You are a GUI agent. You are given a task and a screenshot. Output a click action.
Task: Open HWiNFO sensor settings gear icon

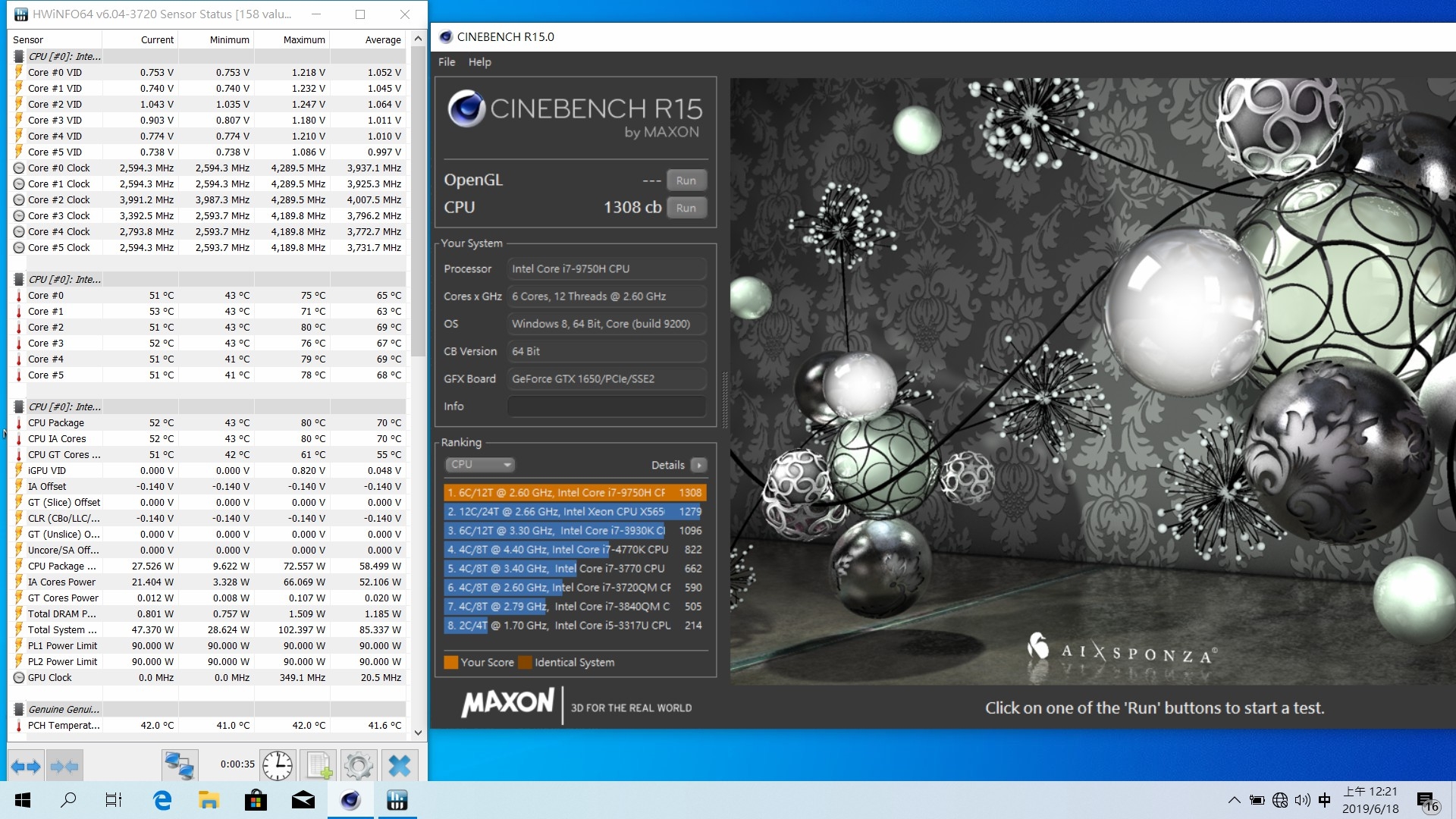359,766
